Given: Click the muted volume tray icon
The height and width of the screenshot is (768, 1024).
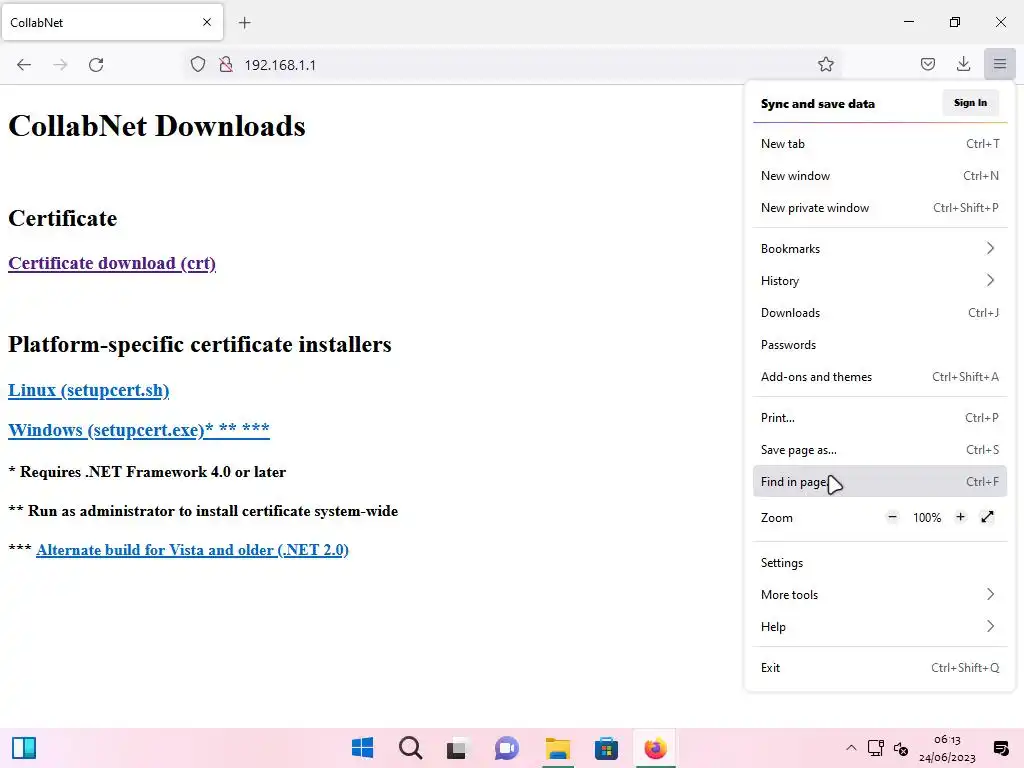Looking at the screenshot, I should (901, 748).
